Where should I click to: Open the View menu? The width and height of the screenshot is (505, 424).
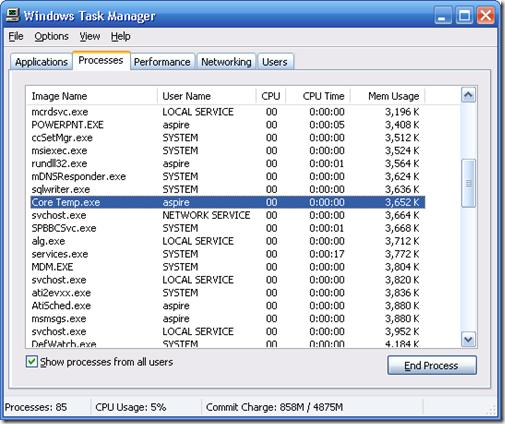90,36
